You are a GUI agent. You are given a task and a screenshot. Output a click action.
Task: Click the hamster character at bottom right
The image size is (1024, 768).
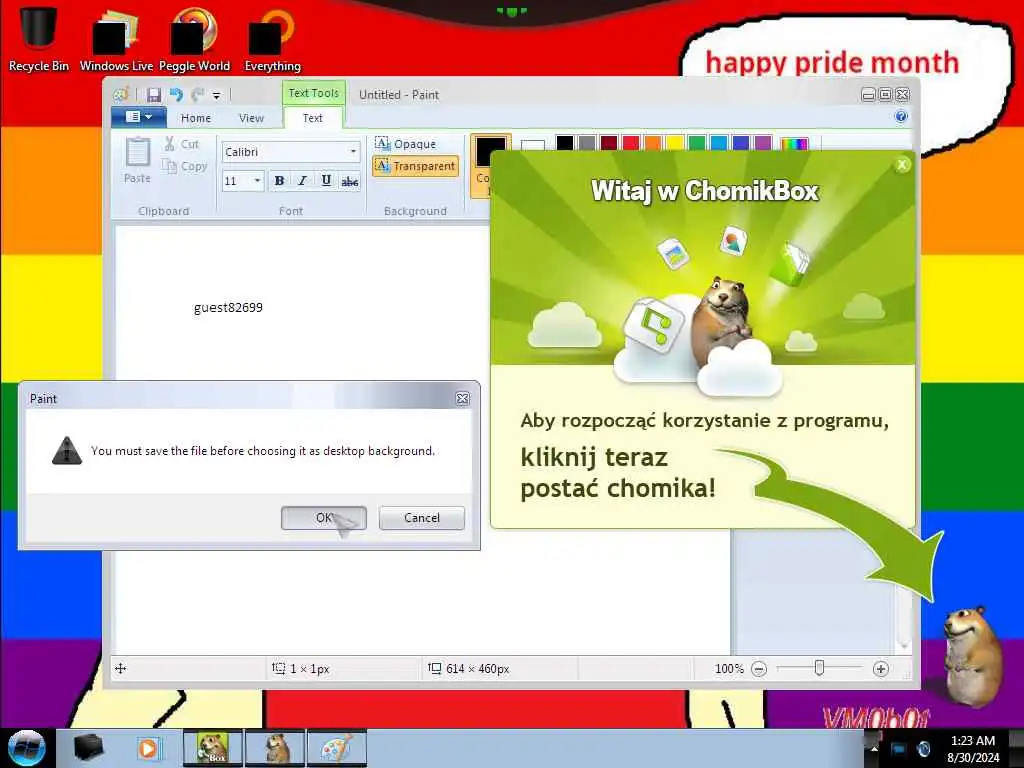click(972, 656)
